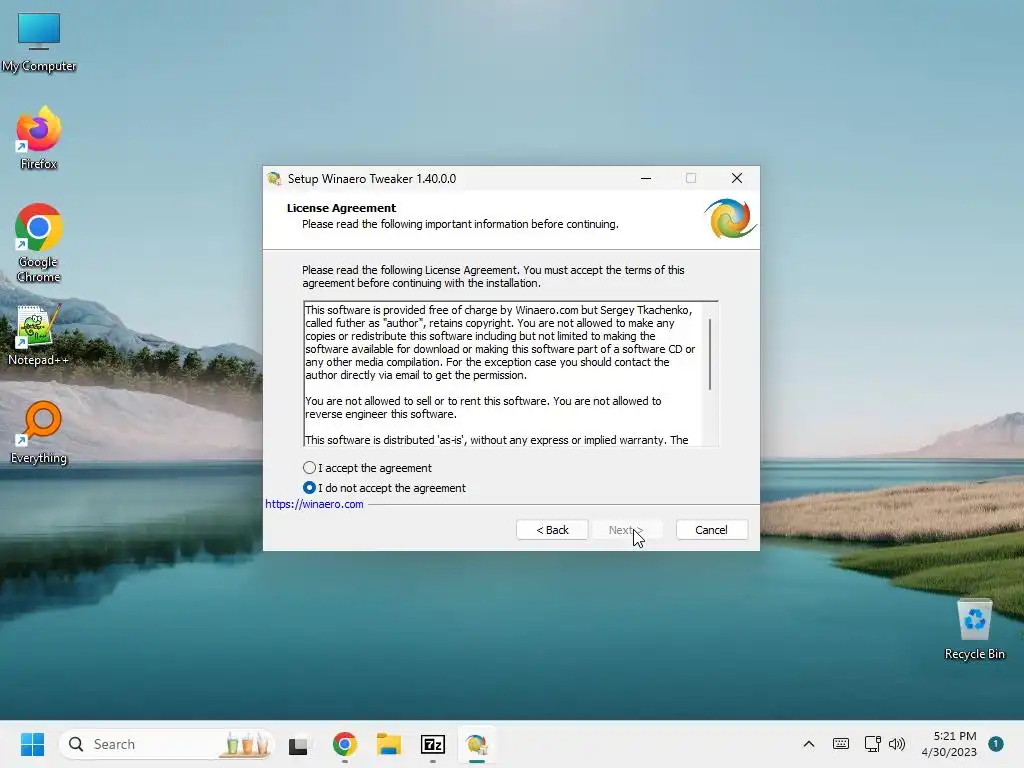Click the disabled Next button

[626, 530]
